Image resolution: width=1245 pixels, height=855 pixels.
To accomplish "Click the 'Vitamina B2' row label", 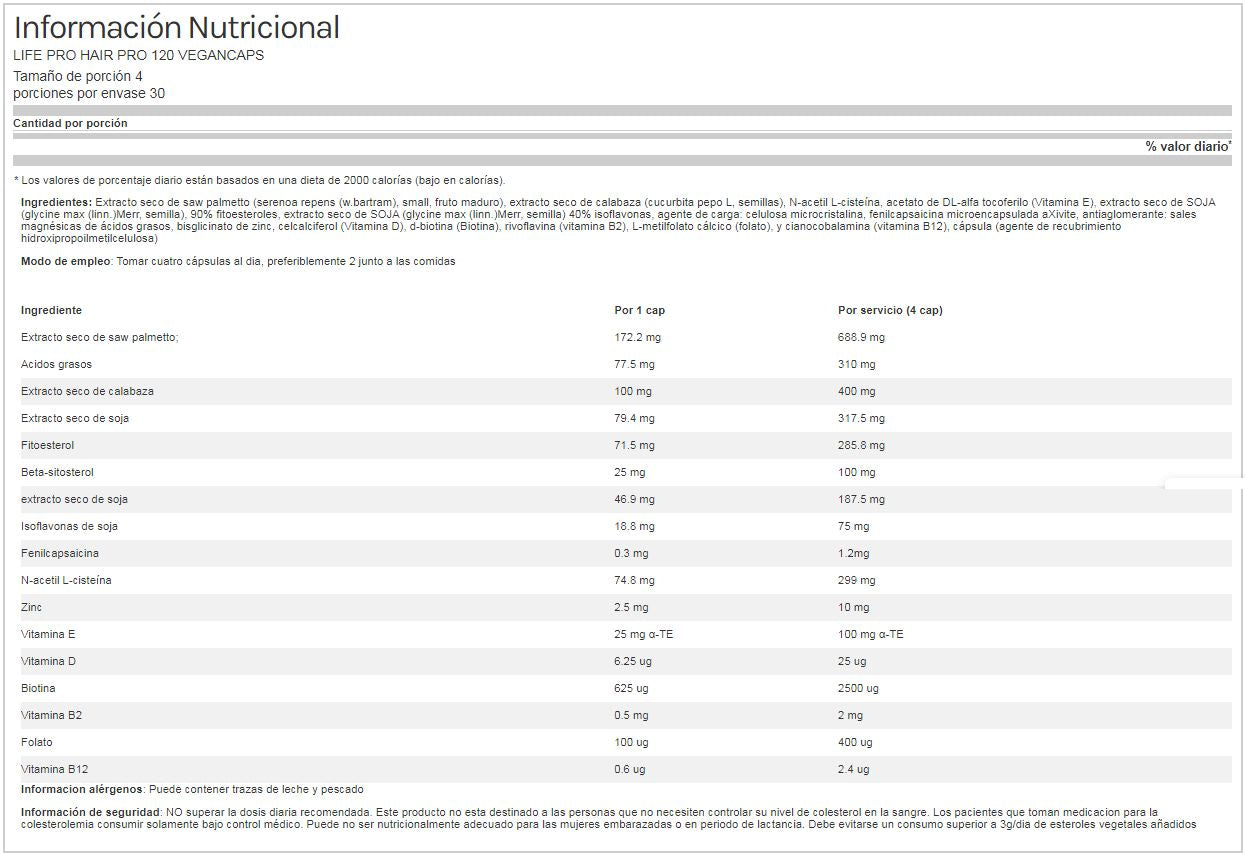I will (51, 715).
